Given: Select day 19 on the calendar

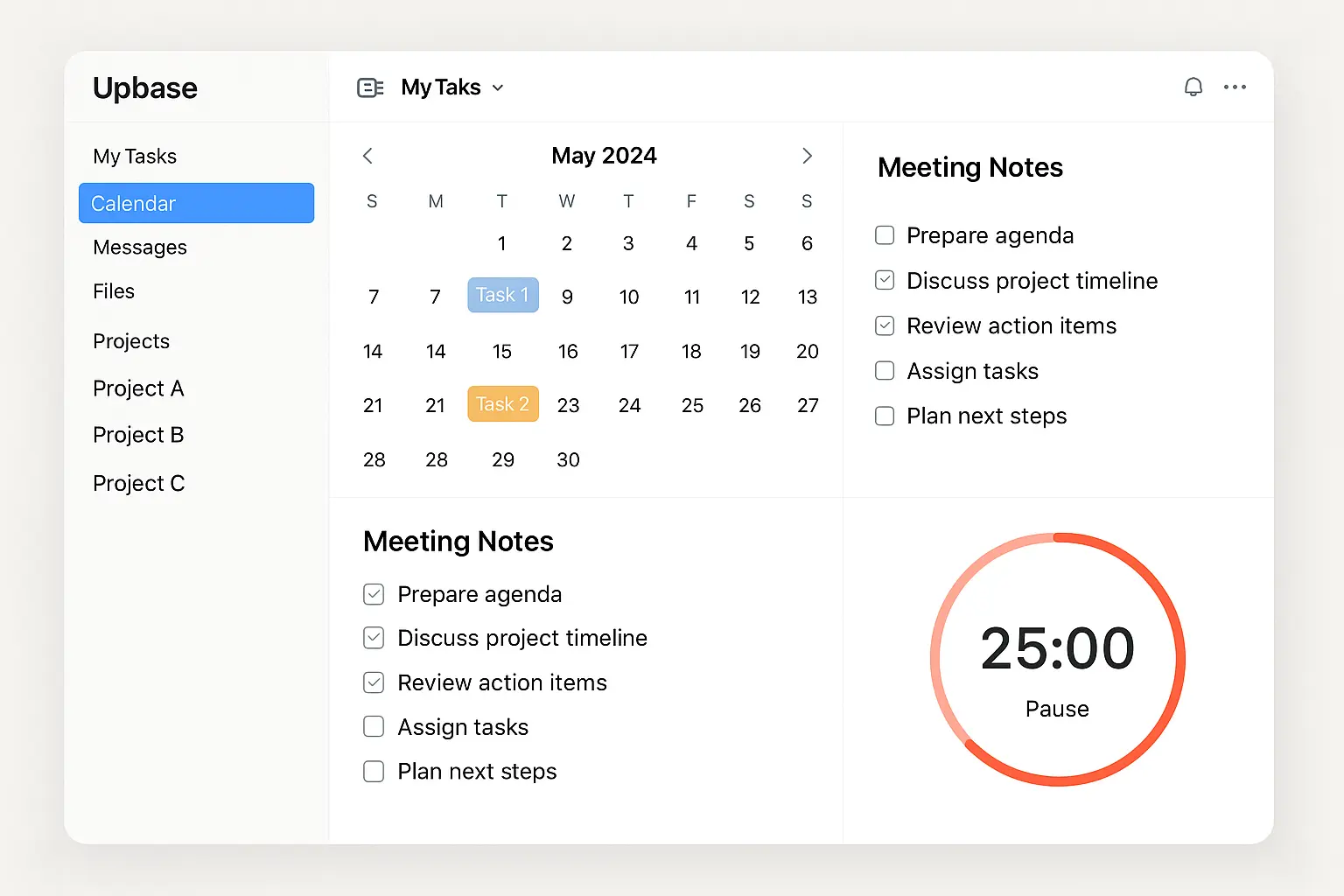Looking at the screenshot, I should pyautogui.click(x=750, y=352).
